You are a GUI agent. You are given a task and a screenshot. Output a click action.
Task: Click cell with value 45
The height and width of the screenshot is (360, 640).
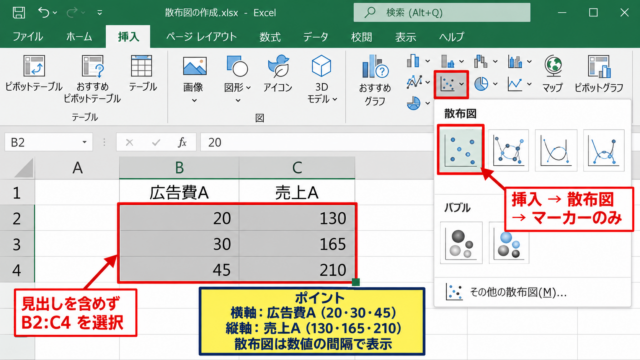179,269
